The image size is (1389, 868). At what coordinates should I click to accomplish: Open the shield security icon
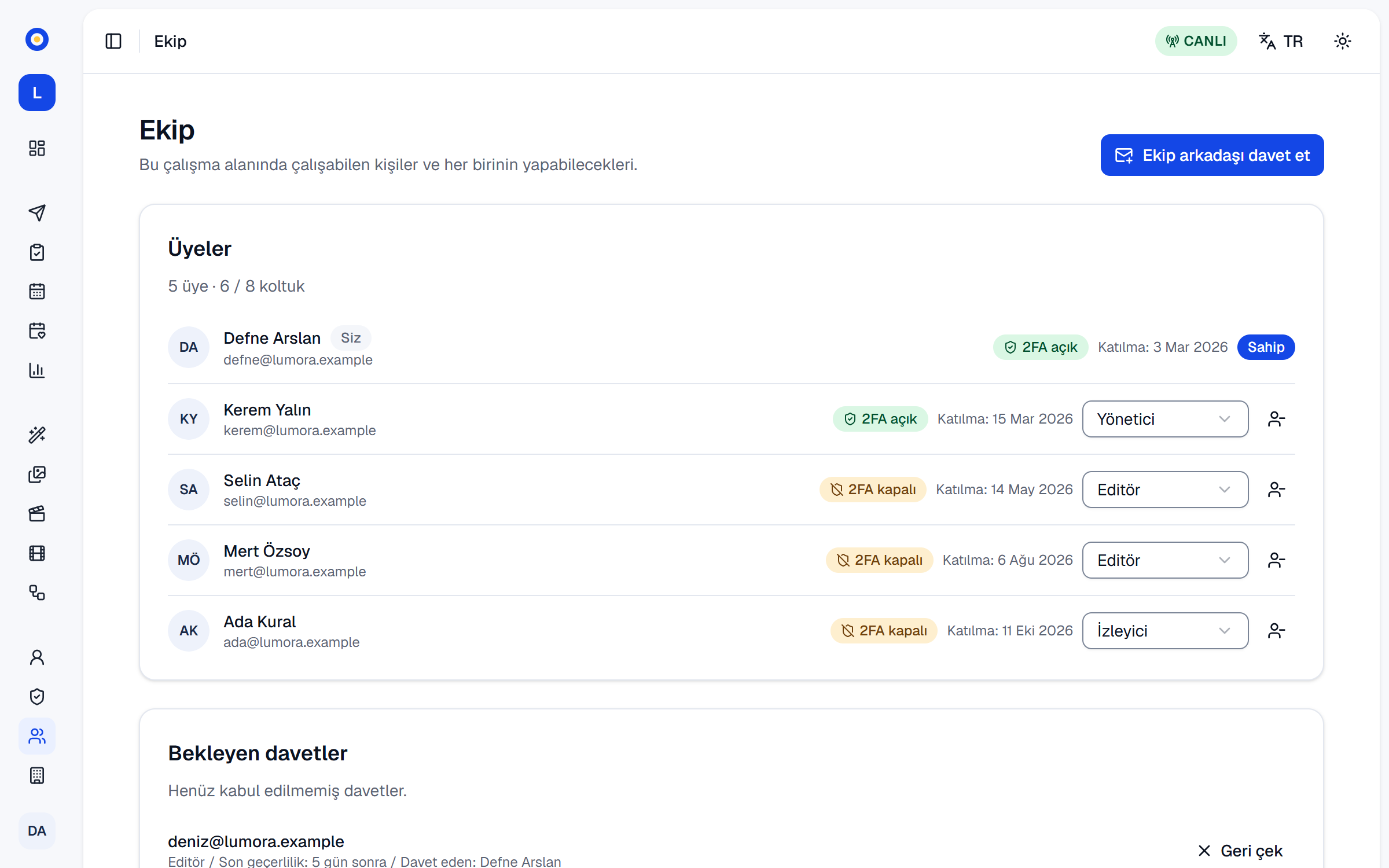[x=37, y=697]
